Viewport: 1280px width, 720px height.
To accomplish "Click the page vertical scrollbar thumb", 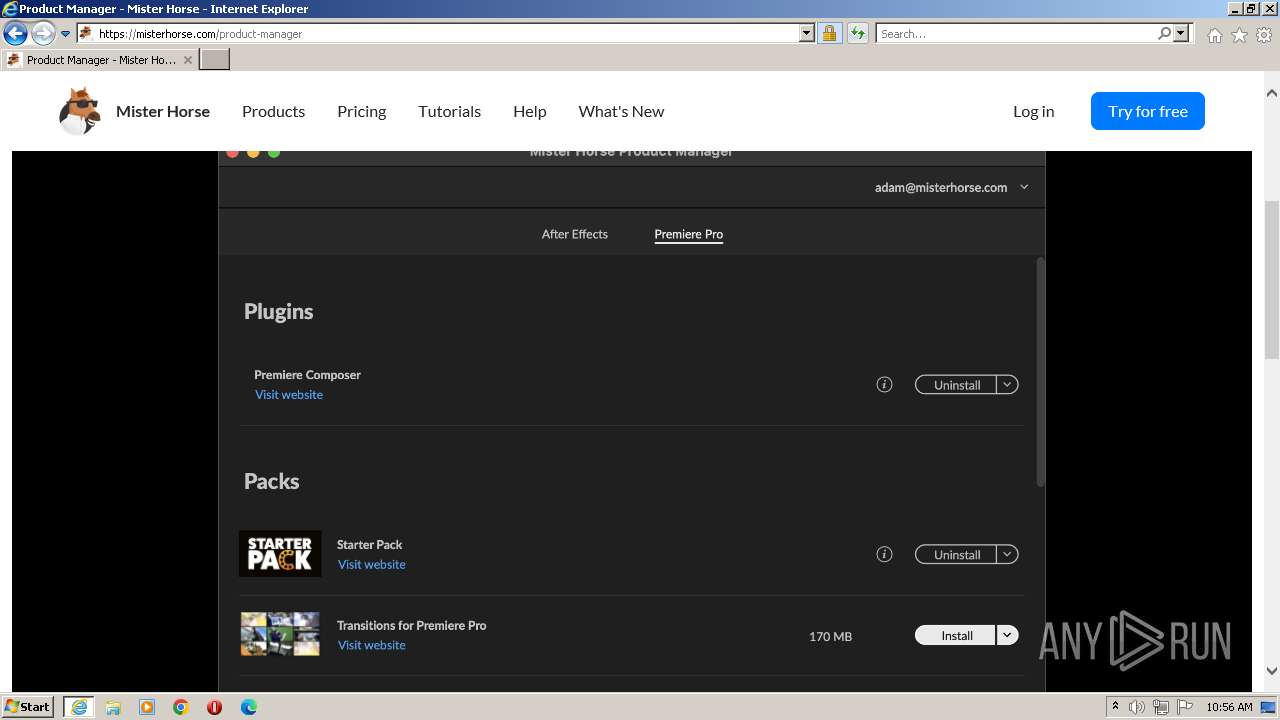I will click(x=1271, y=280).
